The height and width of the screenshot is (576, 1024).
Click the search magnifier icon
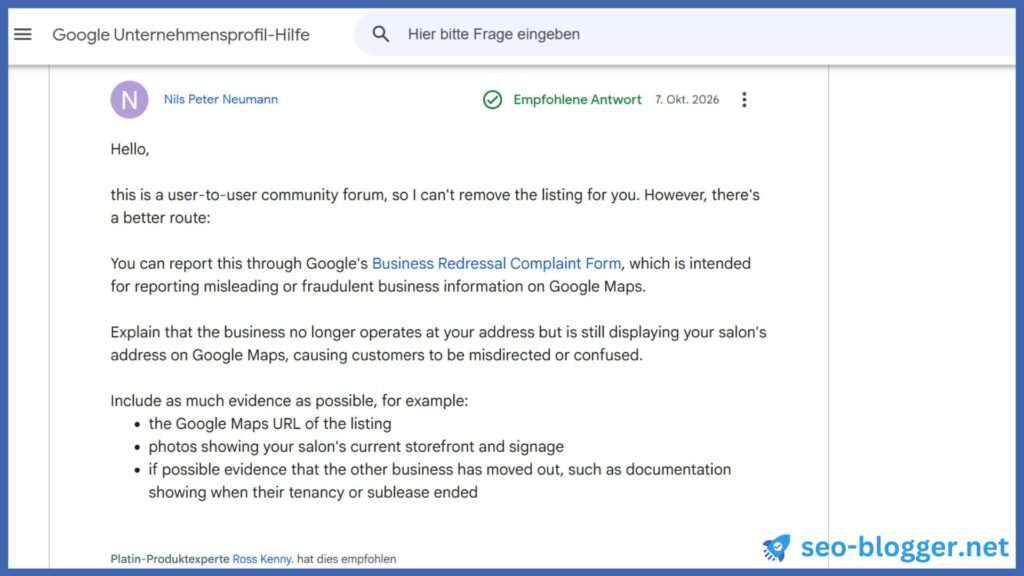(381, 34)
